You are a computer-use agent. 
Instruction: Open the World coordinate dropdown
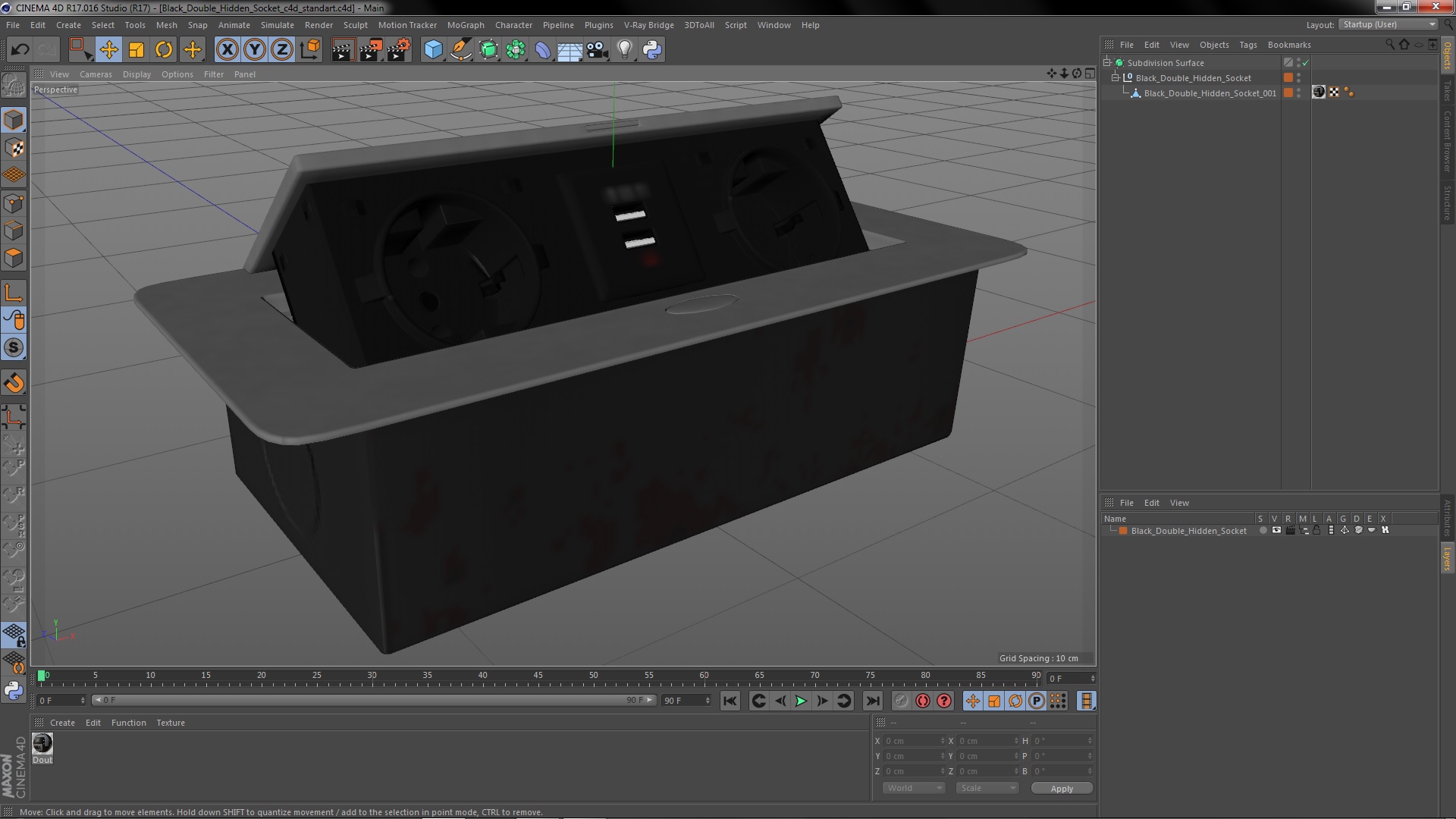pos(913,788)
